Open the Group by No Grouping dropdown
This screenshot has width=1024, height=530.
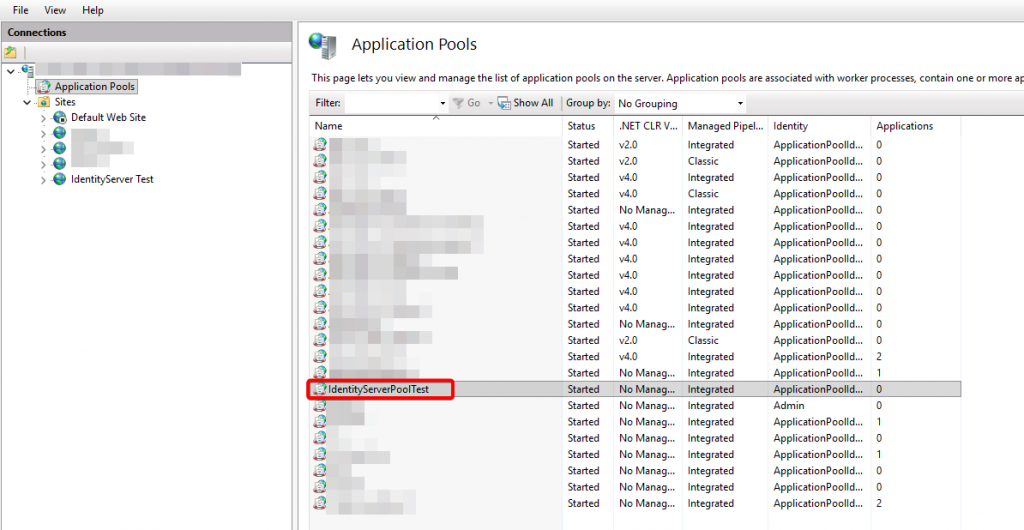740,103
